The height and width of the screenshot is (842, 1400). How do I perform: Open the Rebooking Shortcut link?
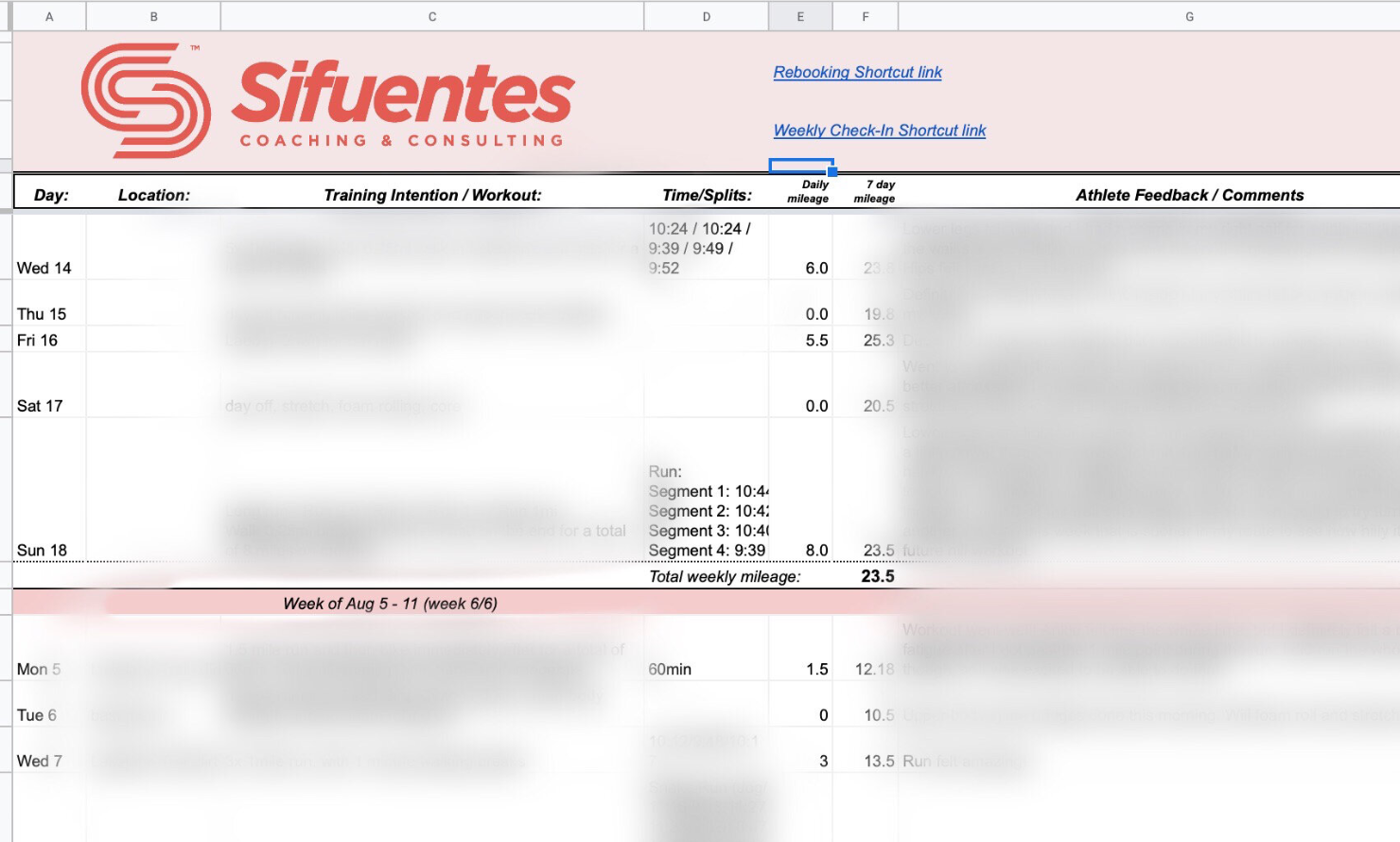click(857, 72)
